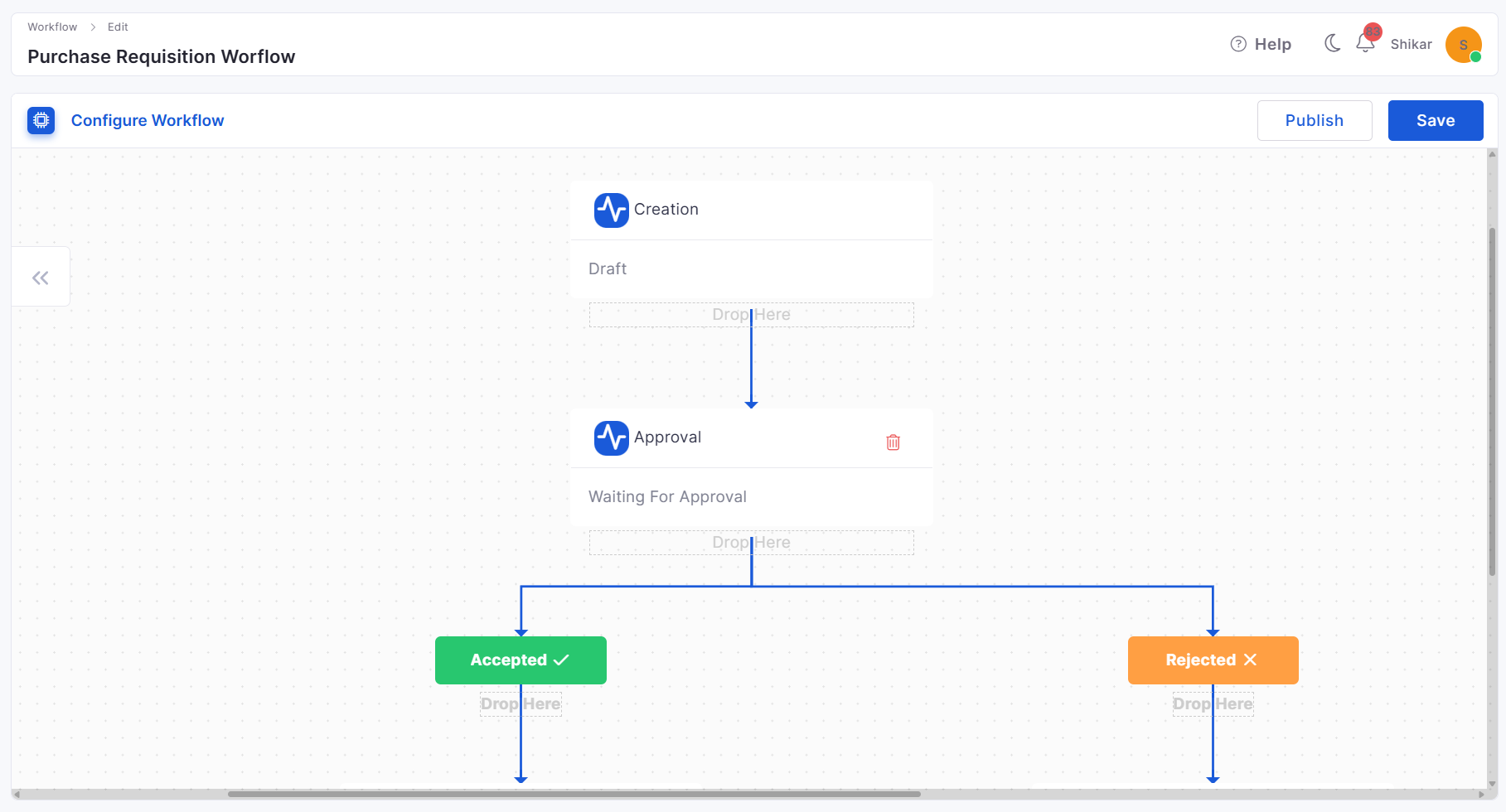This screenshot has height=812, width=1506.
Task: Click the Drop Here zone below Creation
Action: [x=751, y=315]
